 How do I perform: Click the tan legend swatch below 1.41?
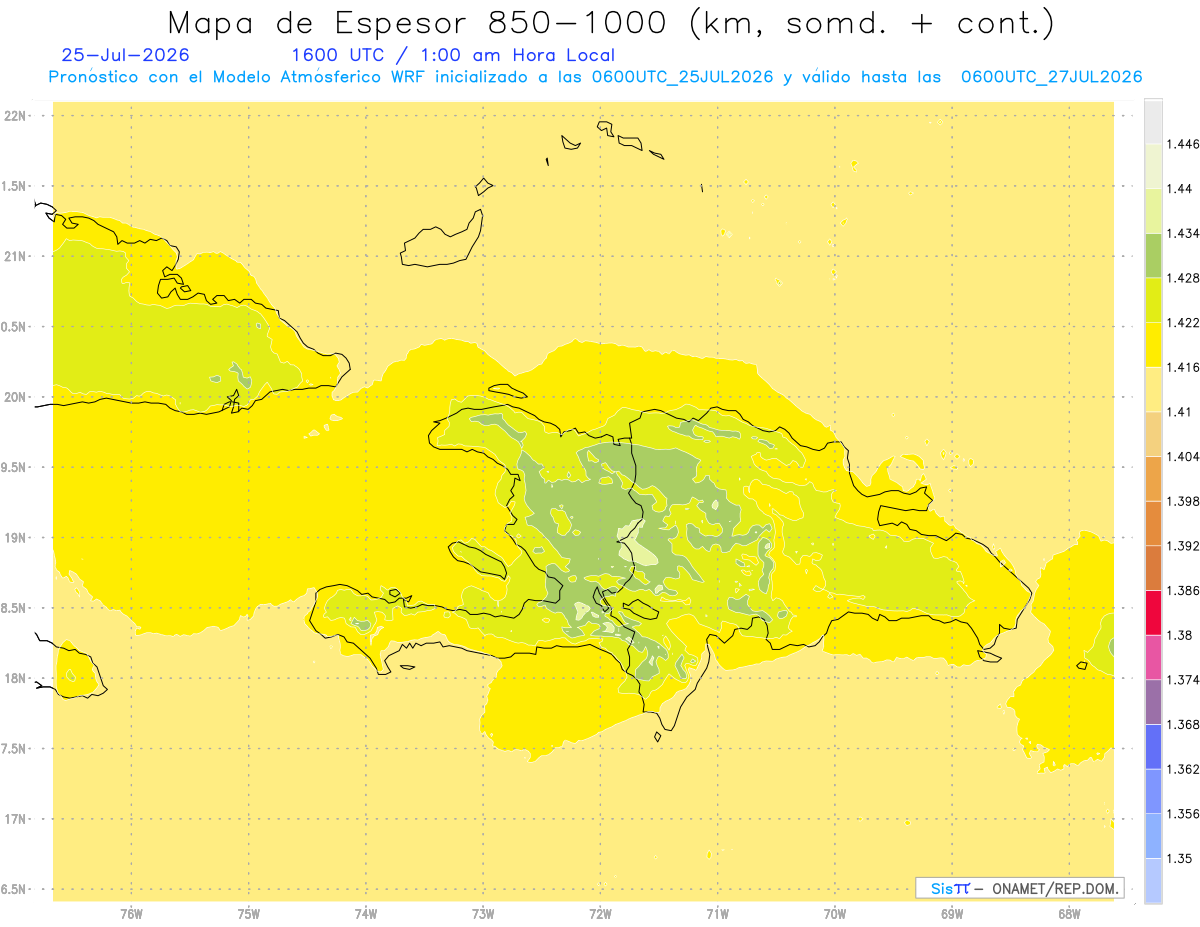click(1153, 433)
